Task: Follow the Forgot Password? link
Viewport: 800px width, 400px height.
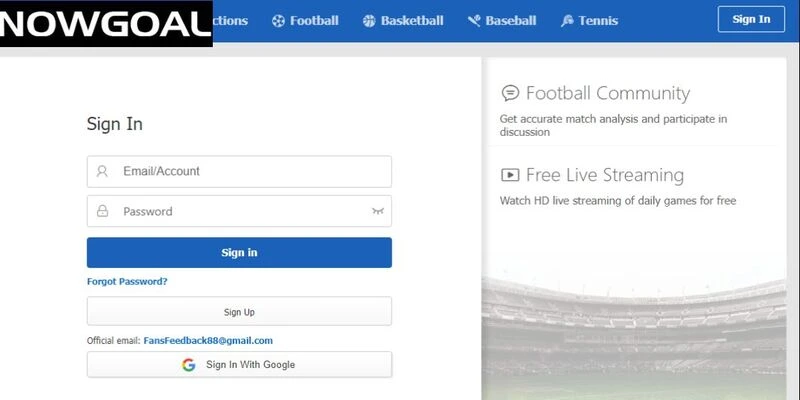Action: point(127,282)
